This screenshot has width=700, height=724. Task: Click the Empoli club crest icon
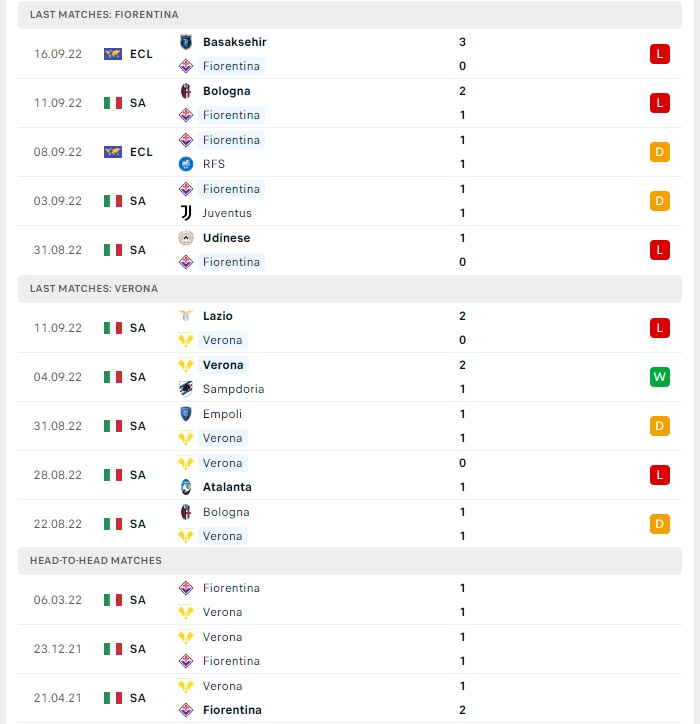186,414
